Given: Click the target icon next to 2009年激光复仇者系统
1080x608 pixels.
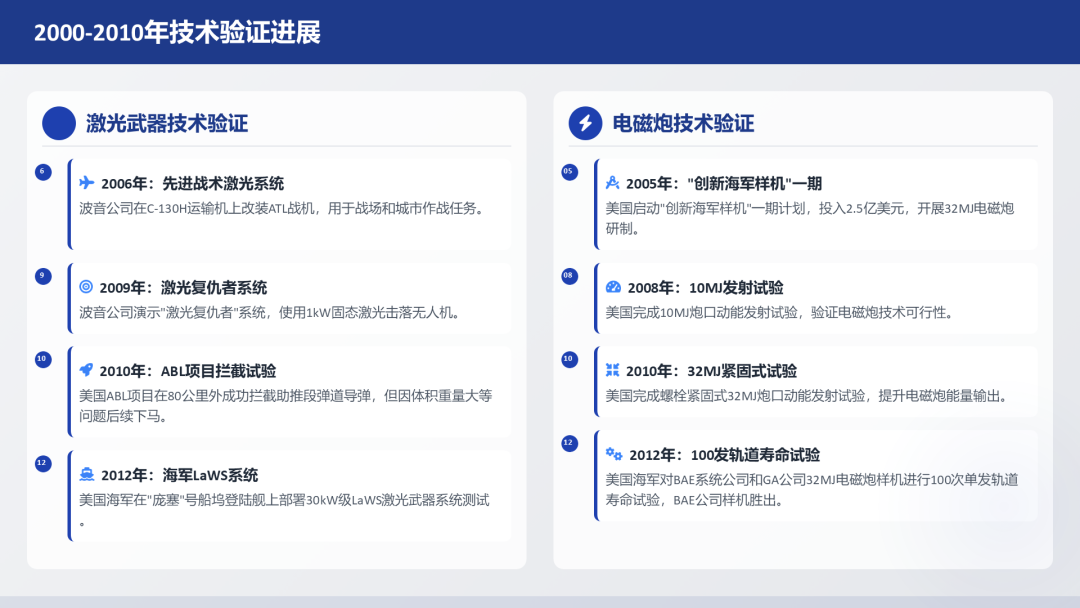Looking at the screenshot, I should click(x=87, y=286).
